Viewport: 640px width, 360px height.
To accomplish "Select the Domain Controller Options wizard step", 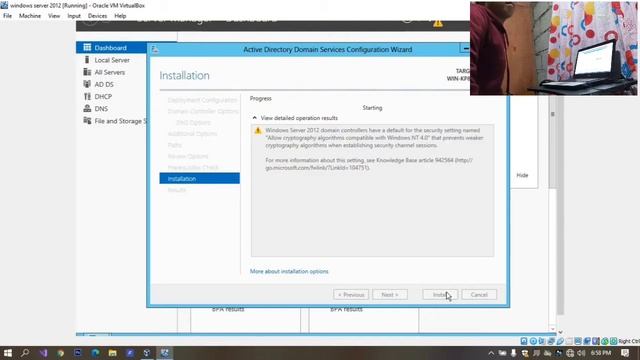I will pos(203,111).
